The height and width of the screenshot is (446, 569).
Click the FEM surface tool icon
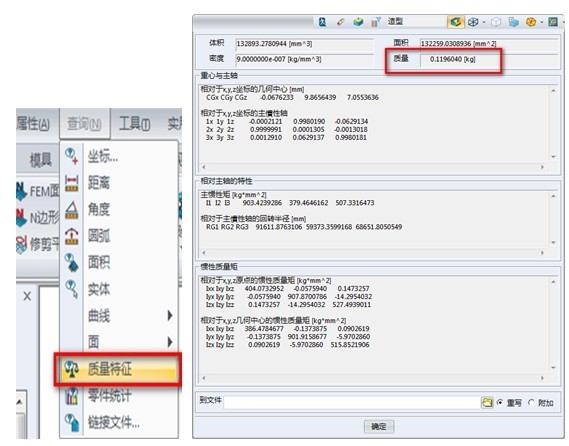(x=21, y=191)
